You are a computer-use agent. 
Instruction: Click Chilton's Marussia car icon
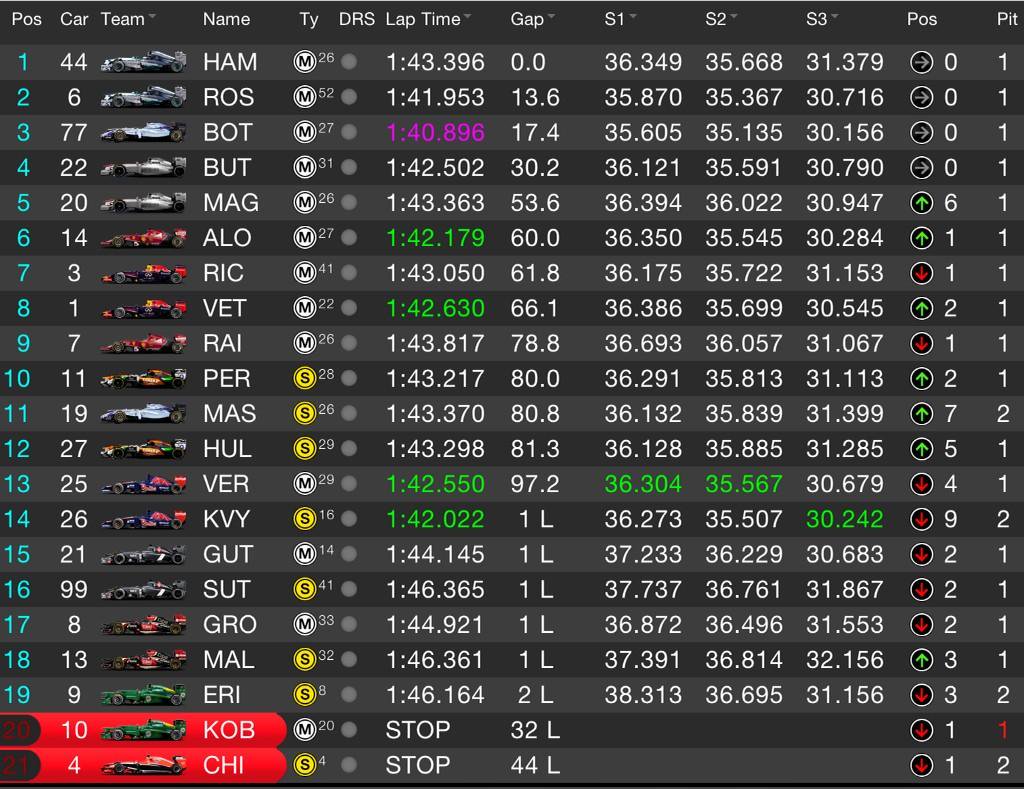144,765
